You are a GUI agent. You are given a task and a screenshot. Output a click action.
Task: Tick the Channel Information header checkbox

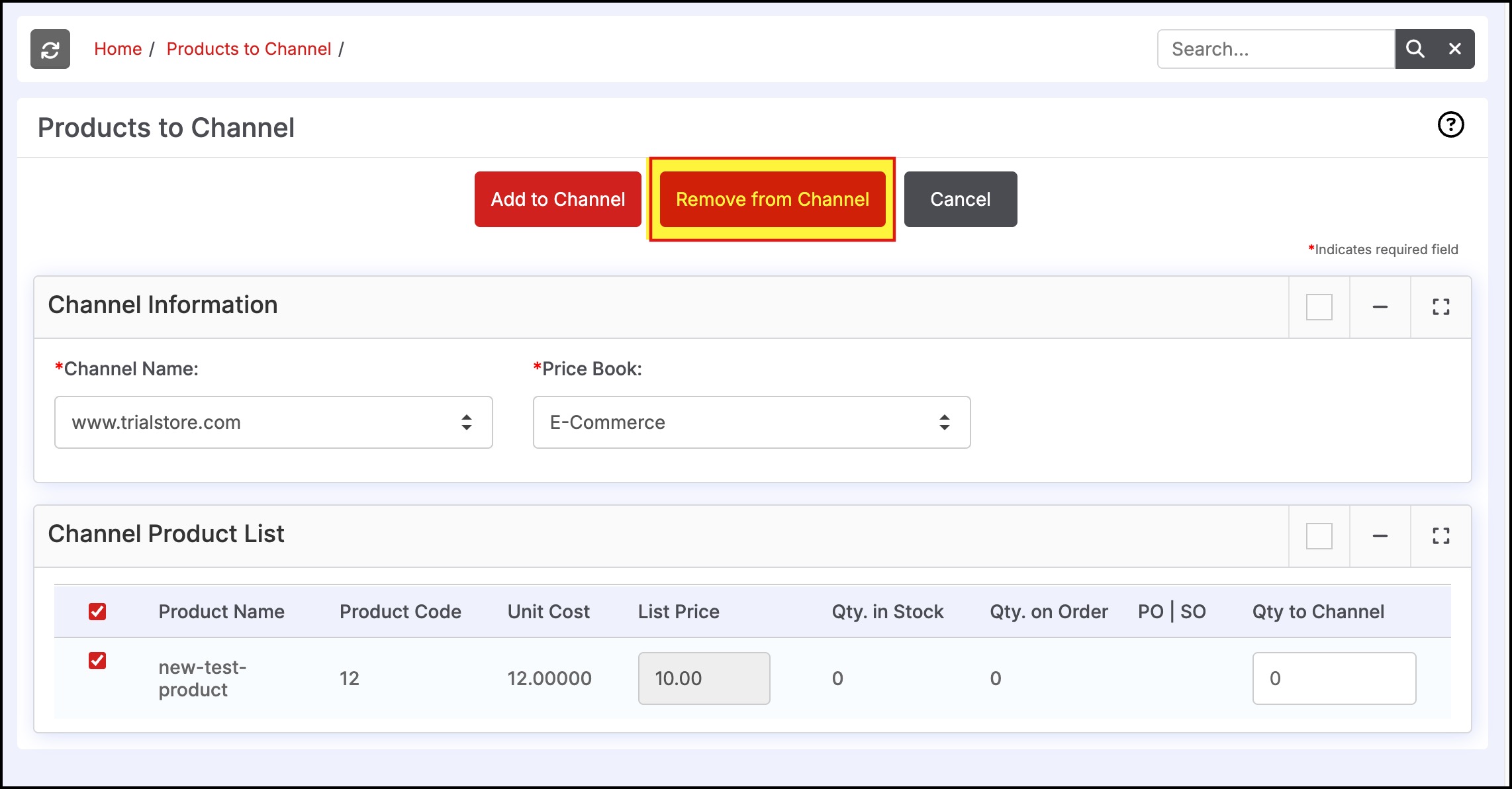[1319, 307]
